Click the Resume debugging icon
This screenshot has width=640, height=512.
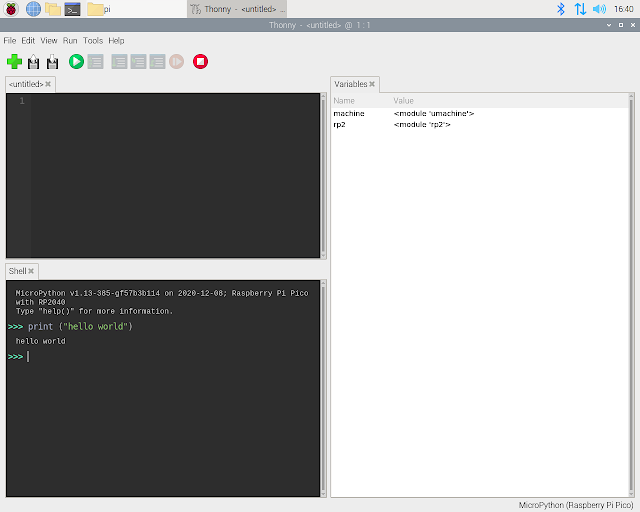click(176, 62)
